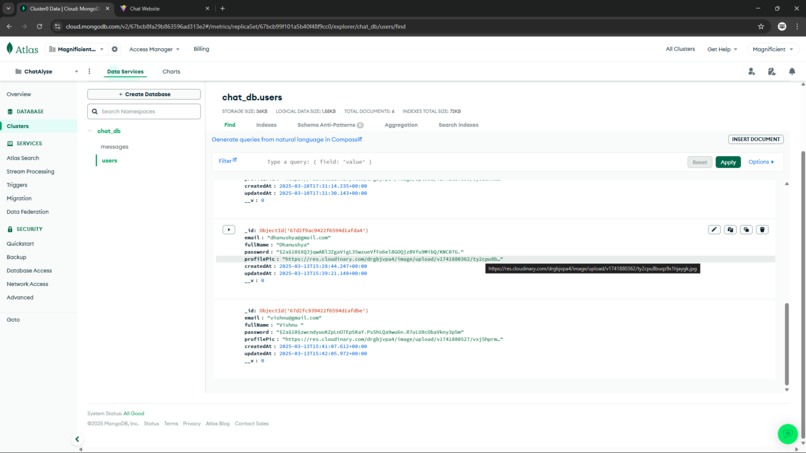Click the INSERT DOCUMENT button
The height and width of the screenshot is (453, 806).
pos(756,139)
